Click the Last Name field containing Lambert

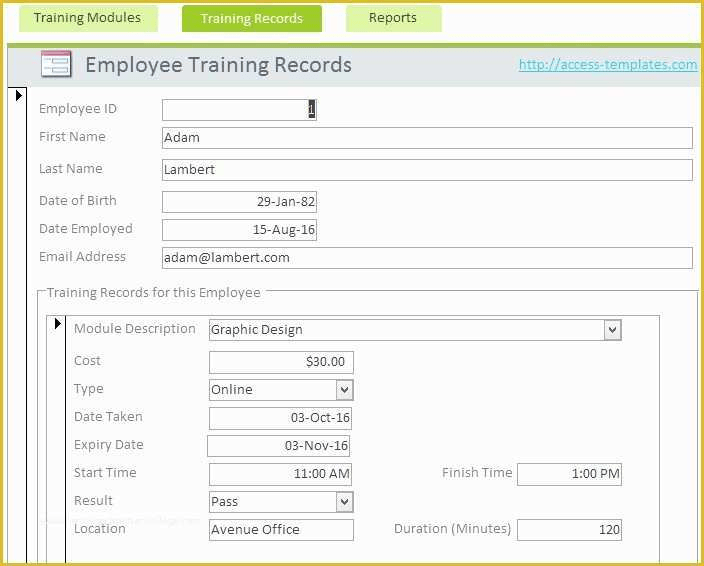coord(427,170)
